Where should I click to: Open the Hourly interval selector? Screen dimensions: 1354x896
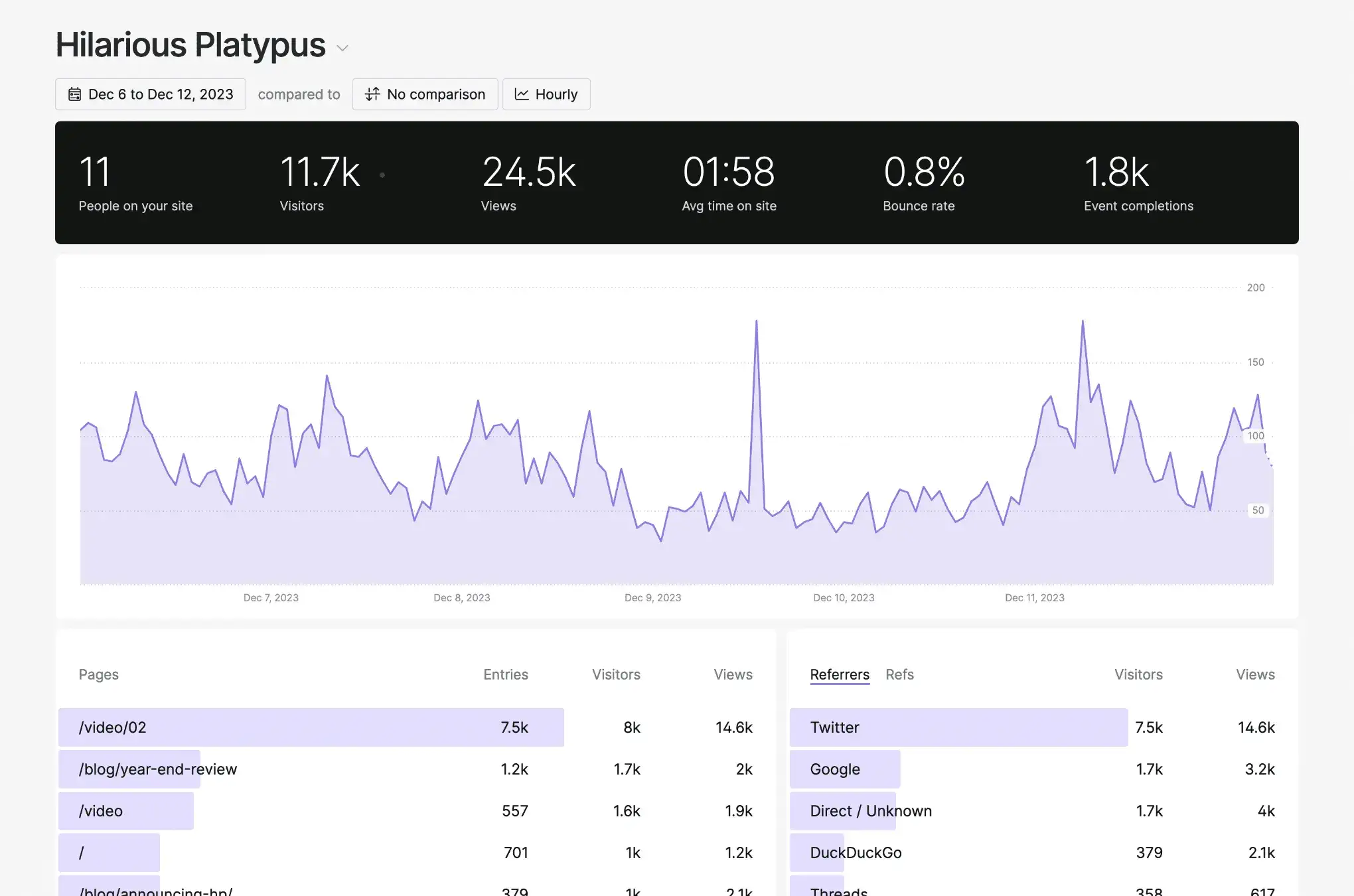click(546, 94)
